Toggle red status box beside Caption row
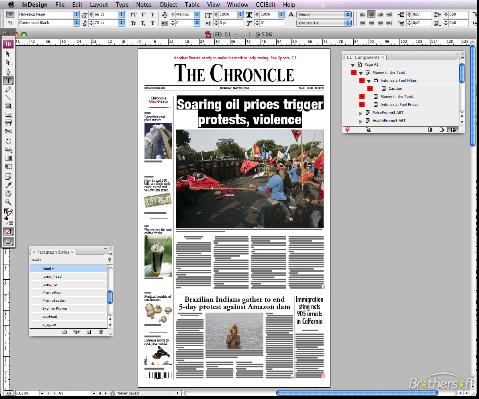 coord(370,88)
